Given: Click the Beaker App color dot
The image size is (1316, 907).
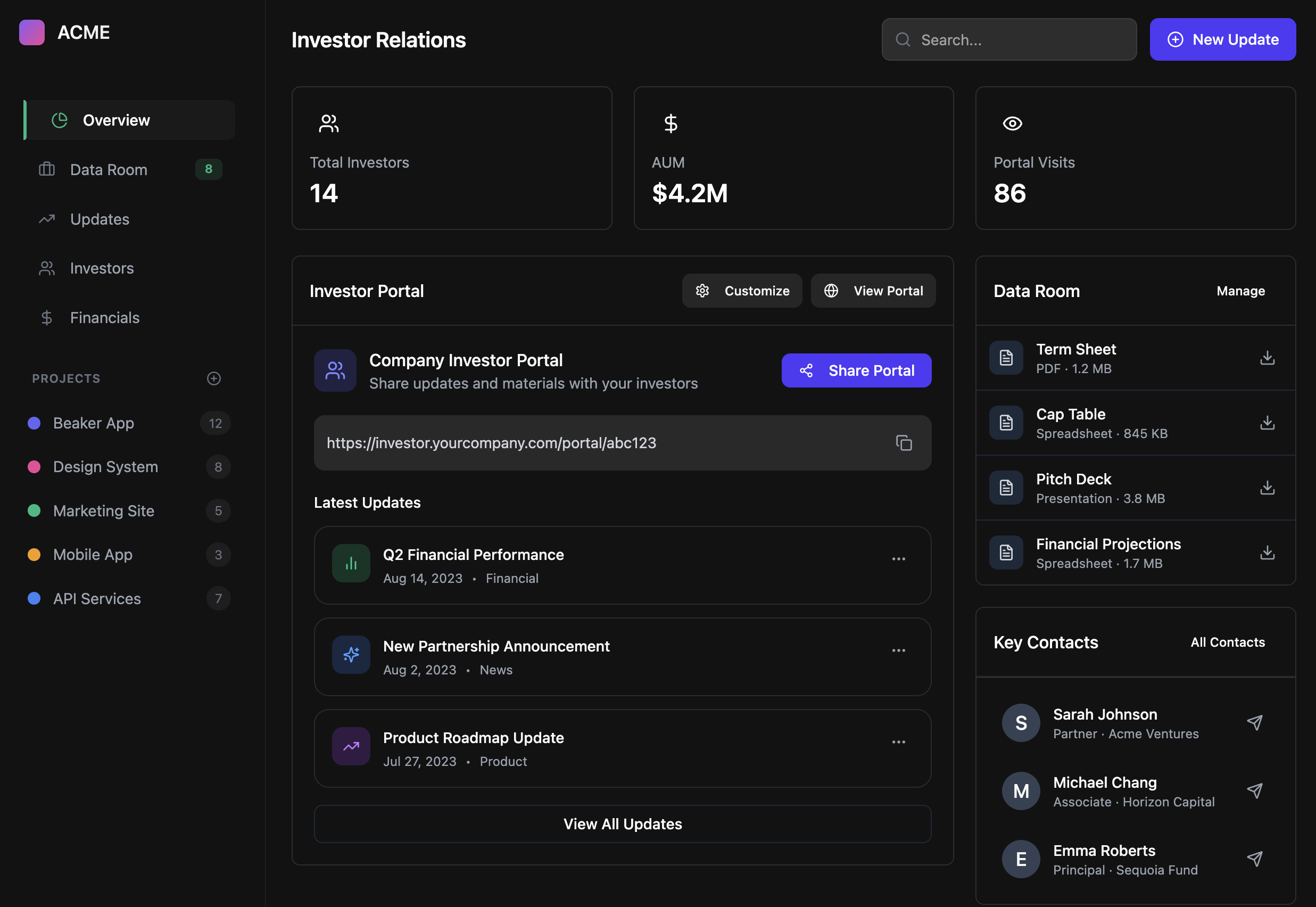Looking at the screenshot, I should click(x=35, y=423).
